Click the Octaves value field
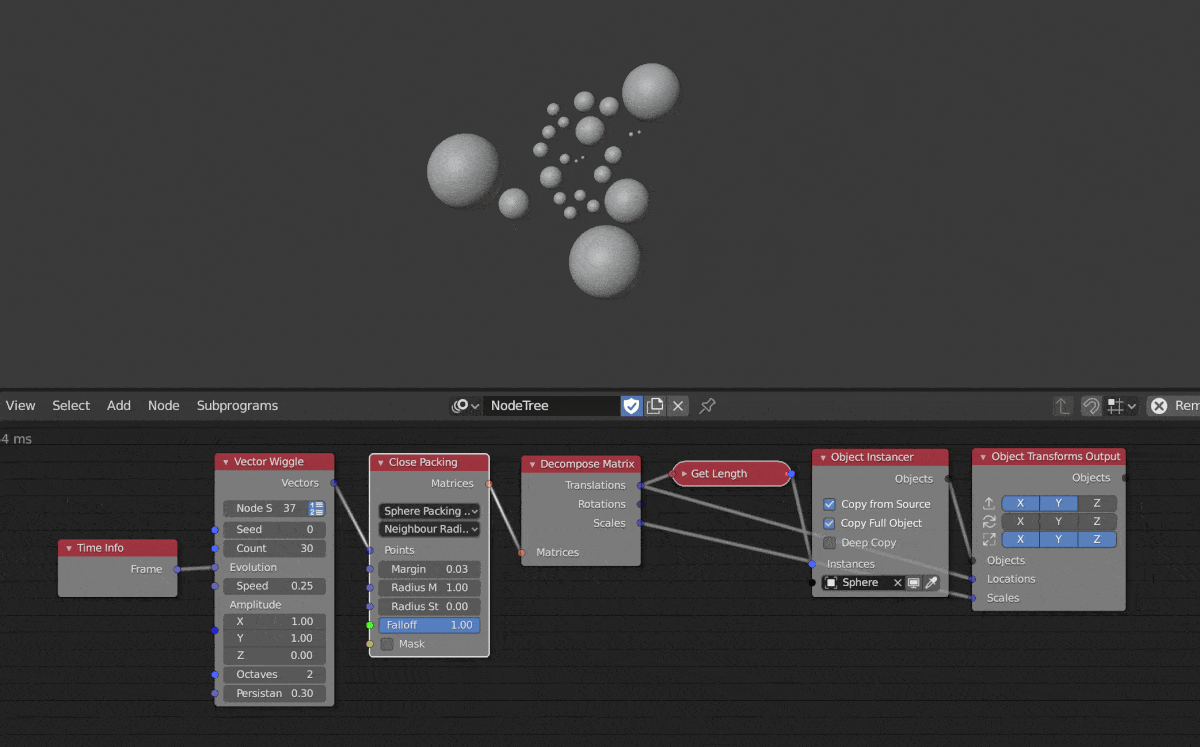 (x=275, y=674)
